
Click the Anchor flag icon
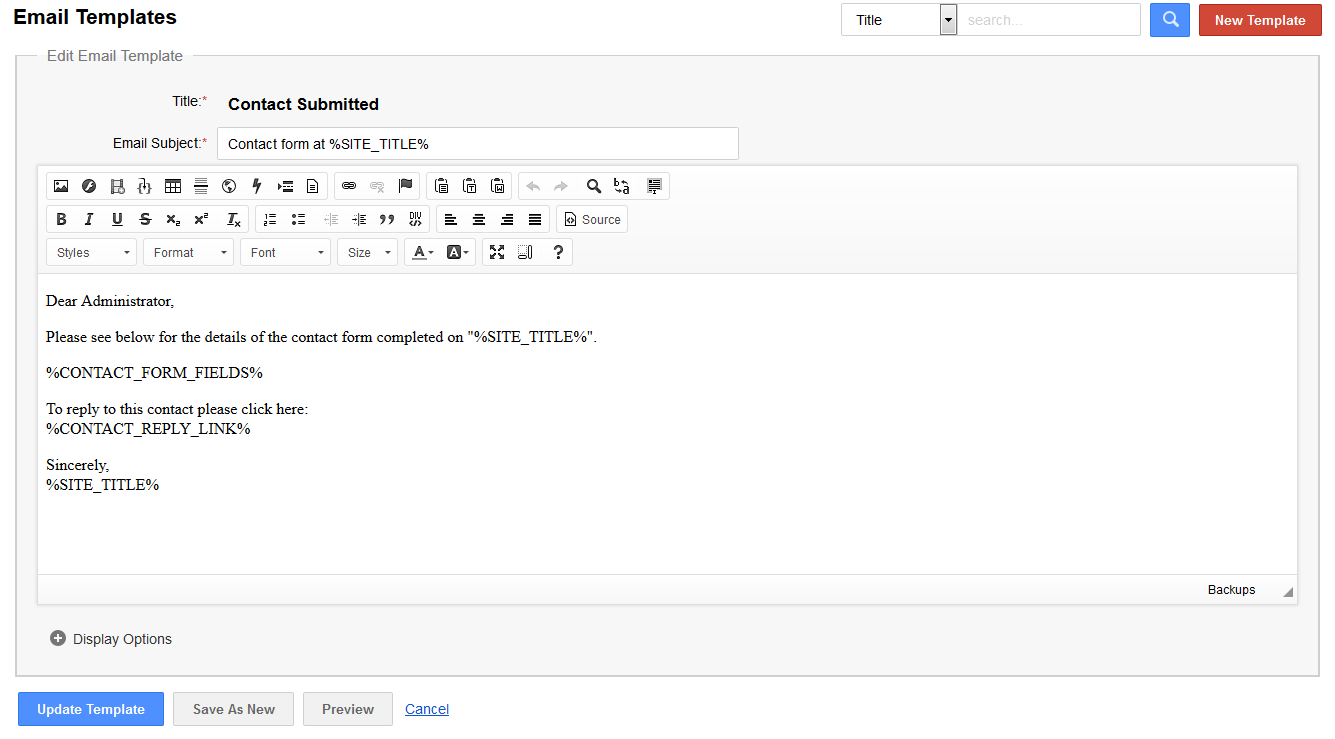pyautogui.click(x=405, y=186)
